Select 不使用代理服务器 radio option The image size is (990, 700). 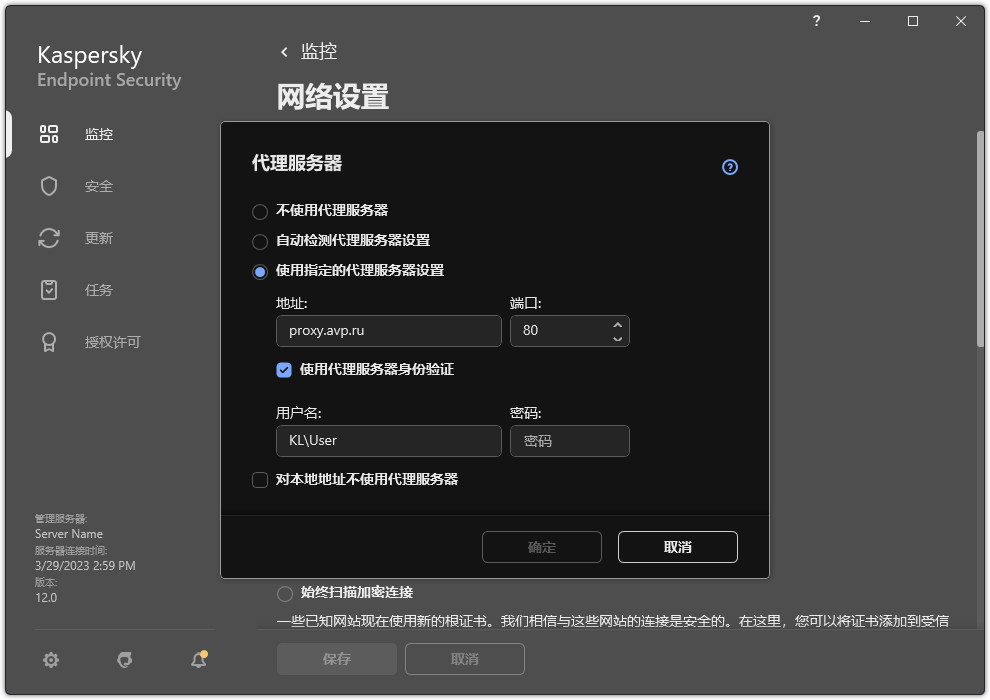click(260, 210)
